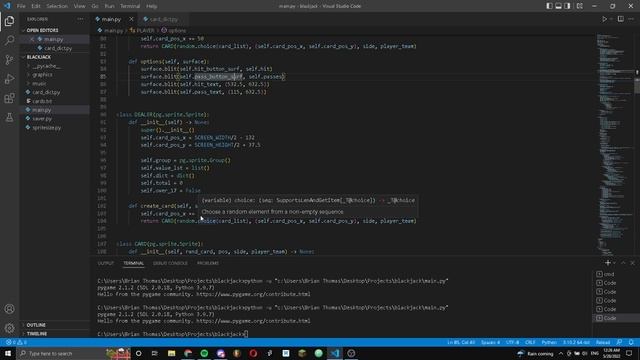The height and width of the screenshot is (360, 640).
Task: Open the Manage gear icon
Action: tap(9, 328)
